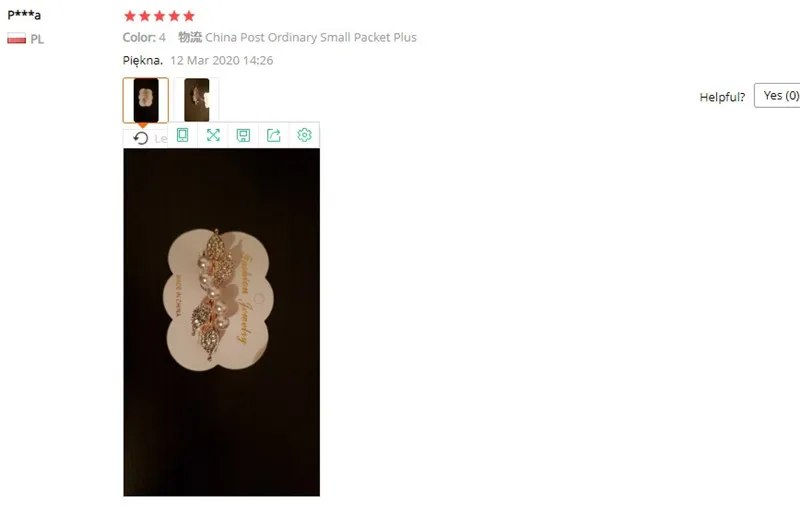Screen dimensions: 800x512
Task: Select the second review photo thumbnail
Action: point(196,100)
